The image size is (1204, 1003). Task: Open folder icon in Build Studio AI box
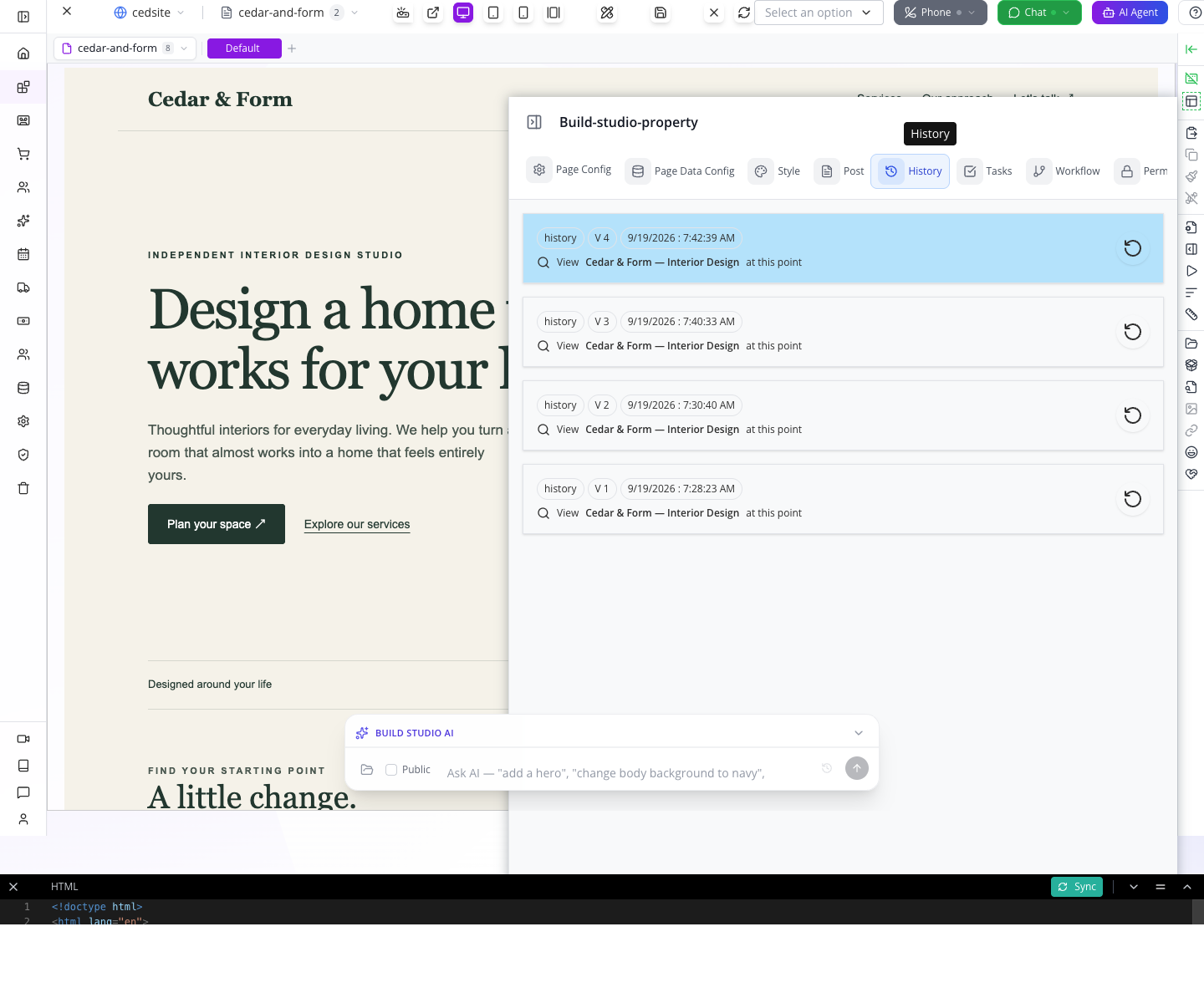click(x=367, y=770)
